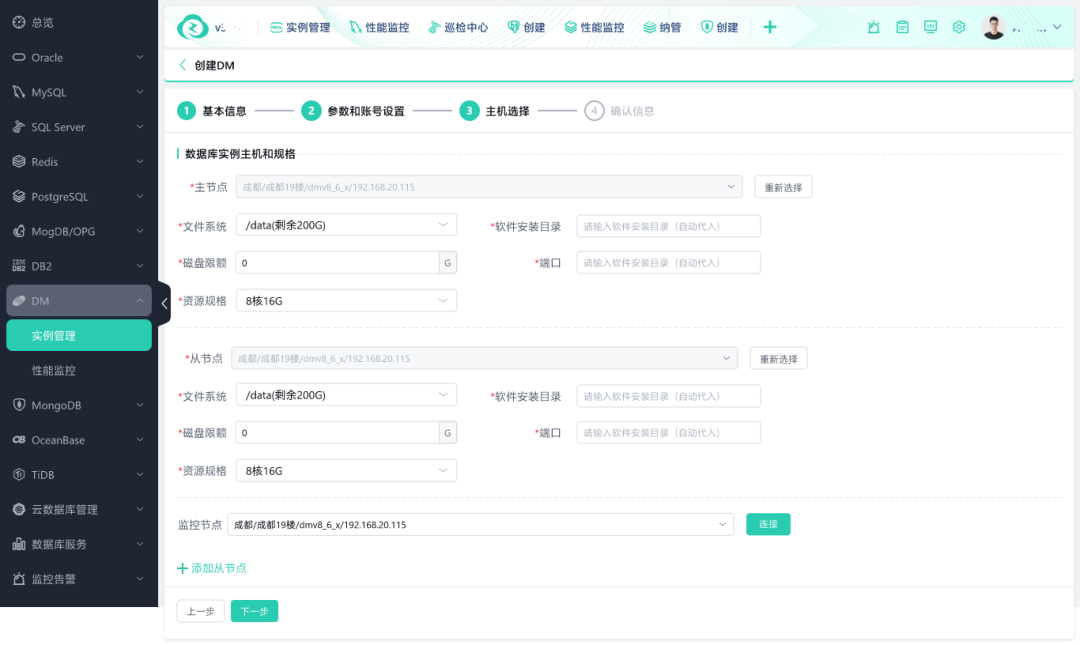Screen dimensions: 1080x645
Task: Focus main node 磁盘限额 input
Action: (x=338, y=263)
